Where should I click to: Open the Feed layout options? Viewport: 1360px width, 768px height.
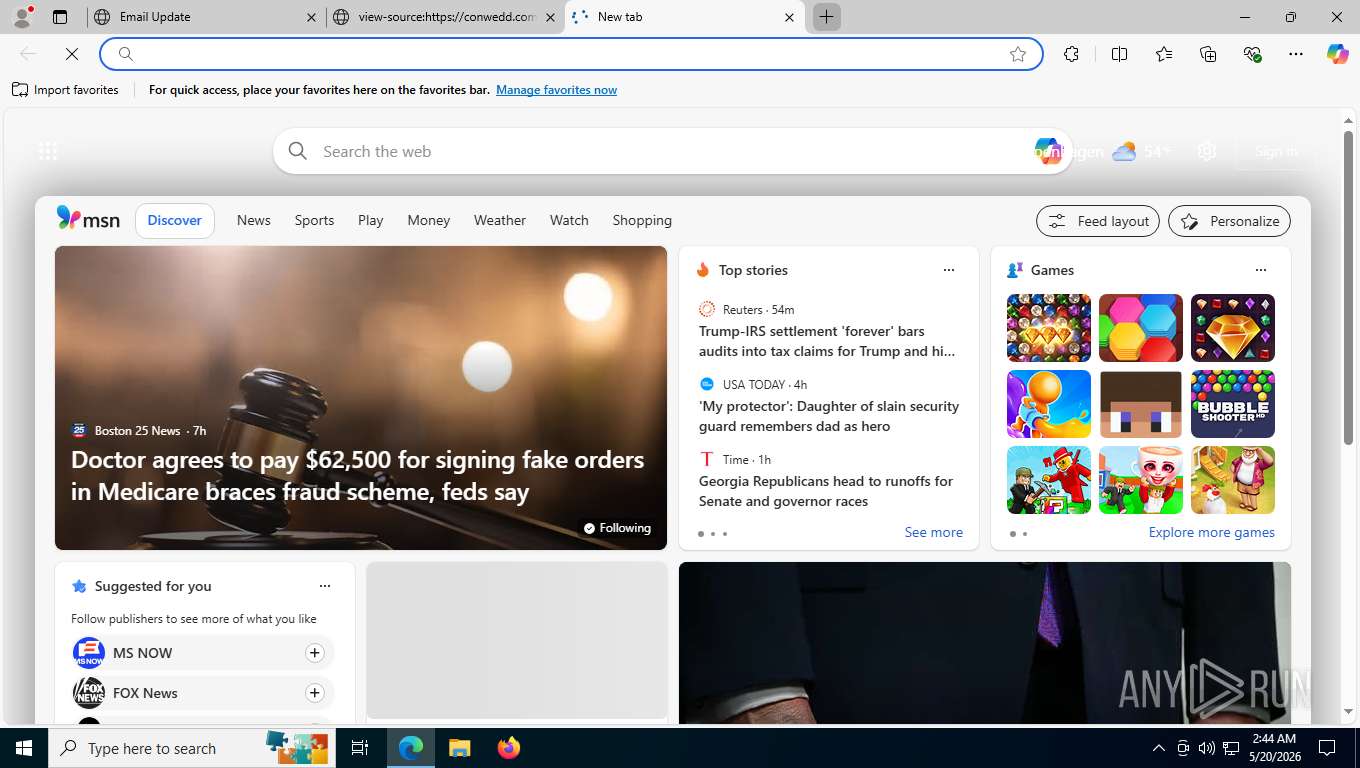tap(1098, 221)
